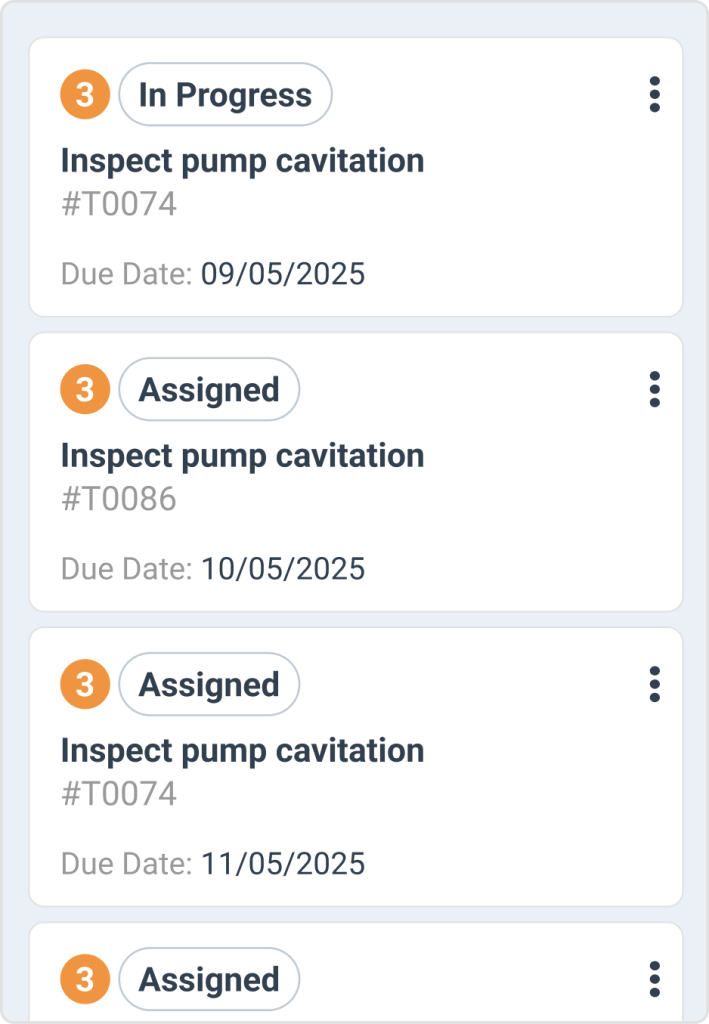Select Assigned status on the bottom card
Screen dimensions: 709x1024
tap(208, 978)
